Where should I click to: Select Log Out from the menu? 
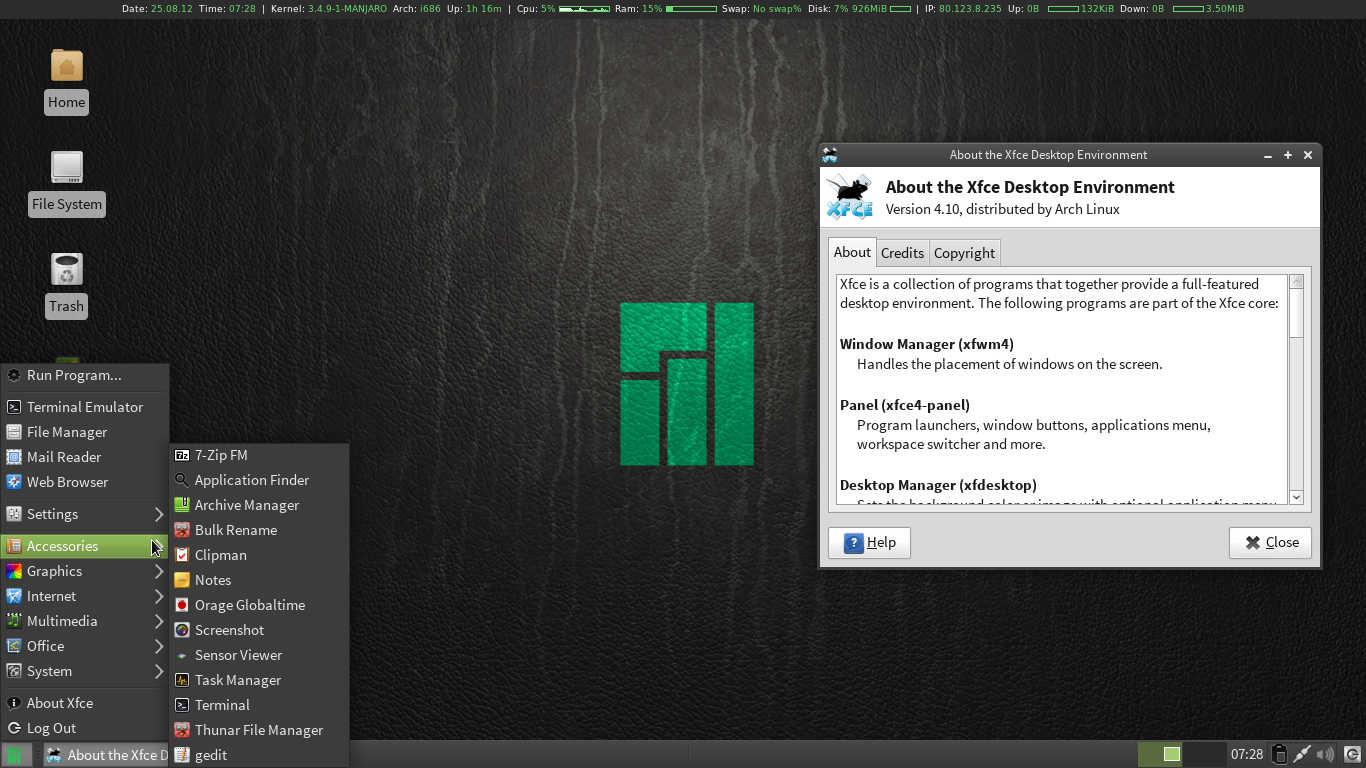[51, 728]
